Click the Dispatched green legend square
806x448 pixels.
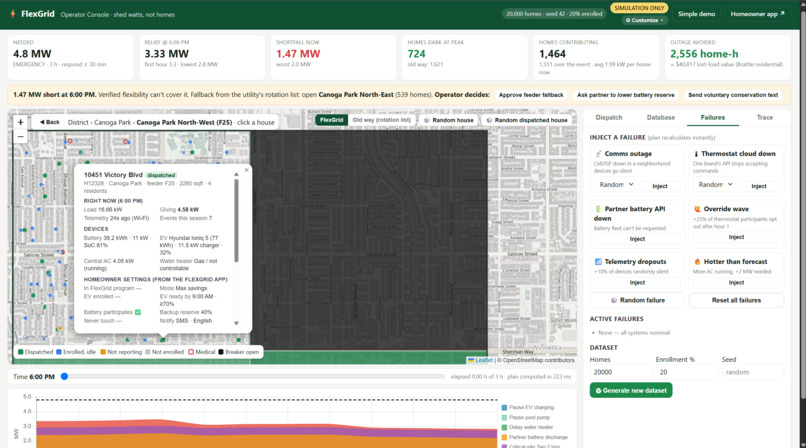point(21,352)
